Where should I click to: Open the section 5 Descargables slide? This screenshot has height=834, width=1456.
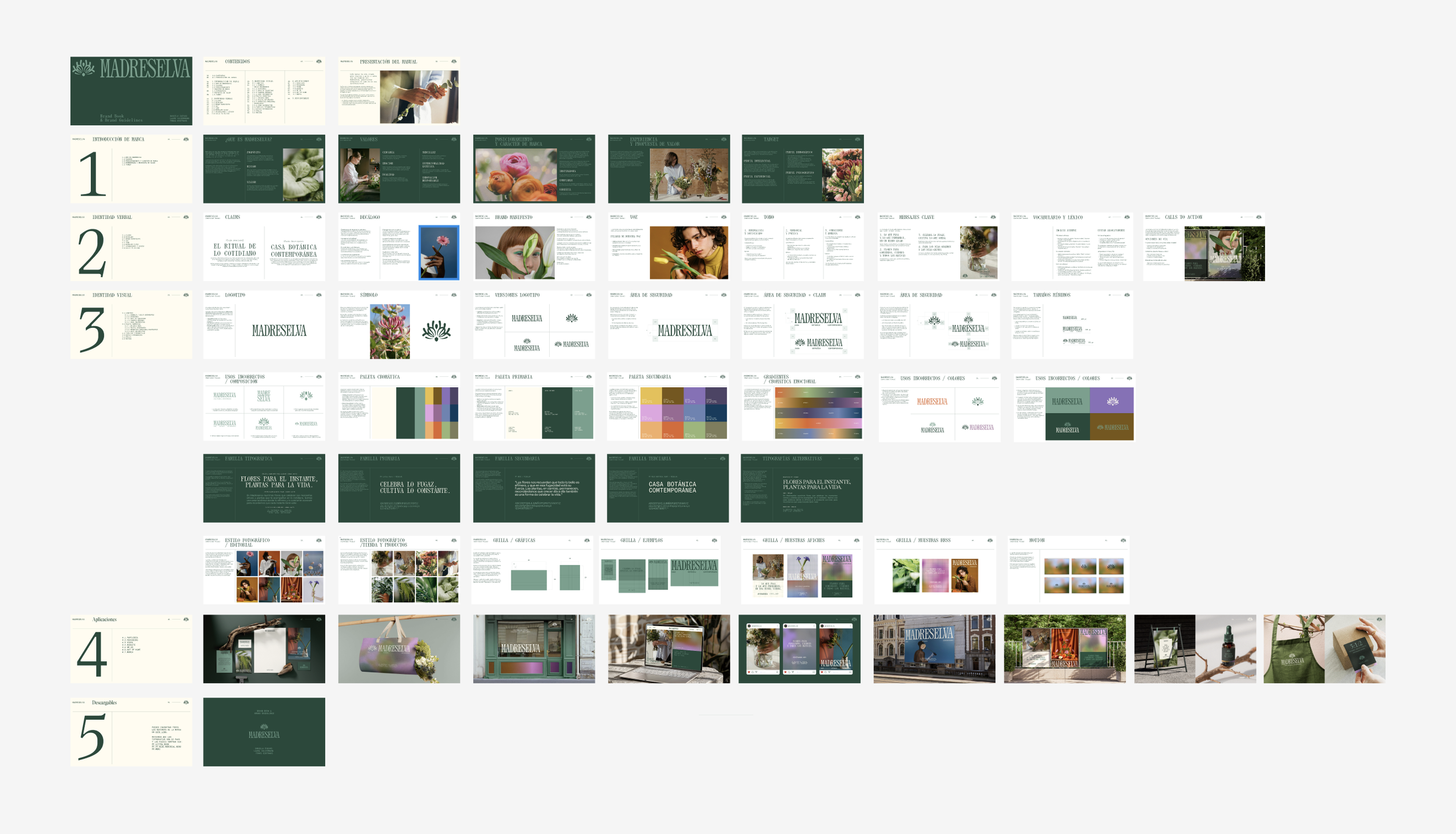131,732
